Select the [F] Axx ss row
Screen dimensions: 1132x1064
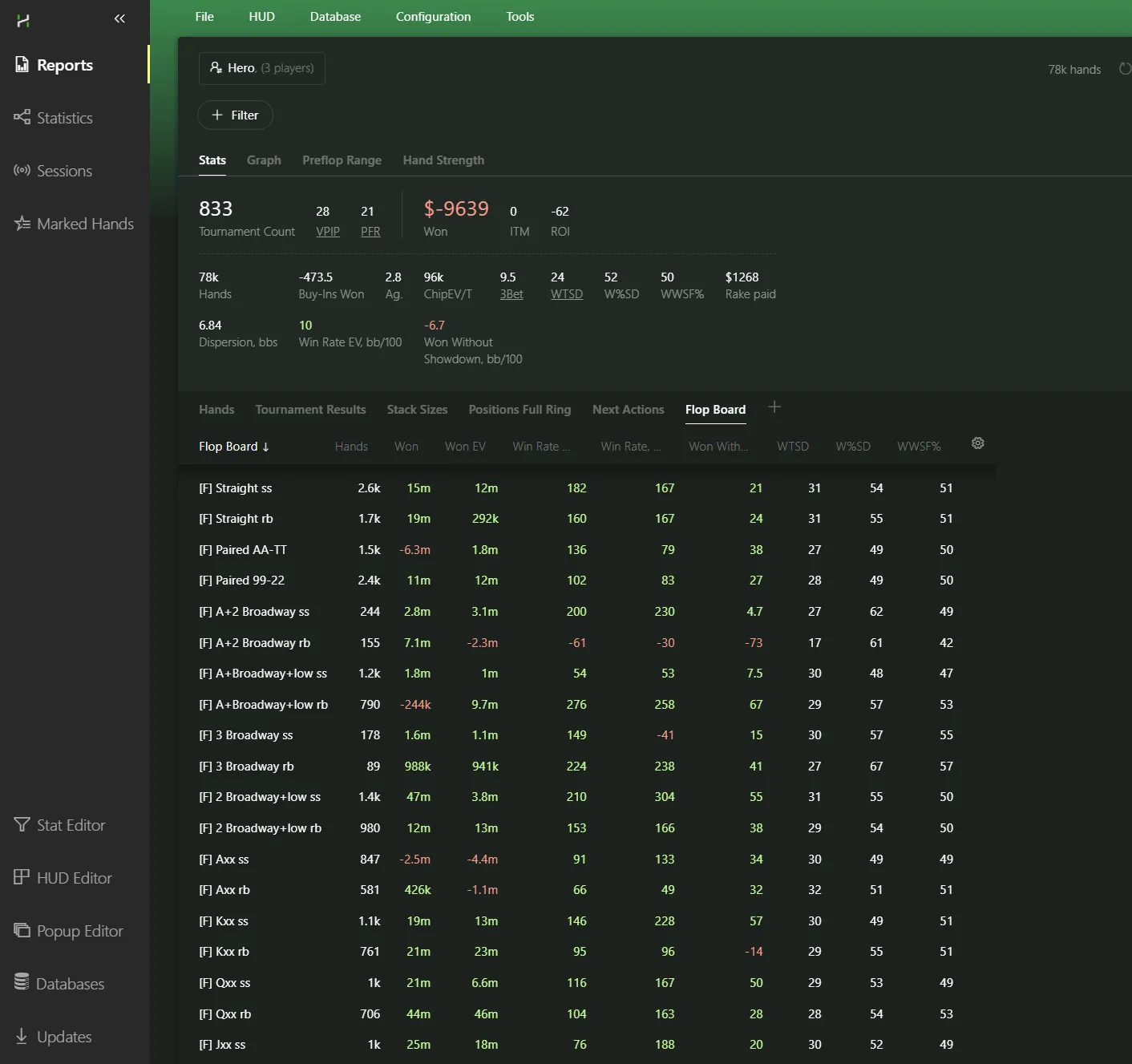(587, 860)
